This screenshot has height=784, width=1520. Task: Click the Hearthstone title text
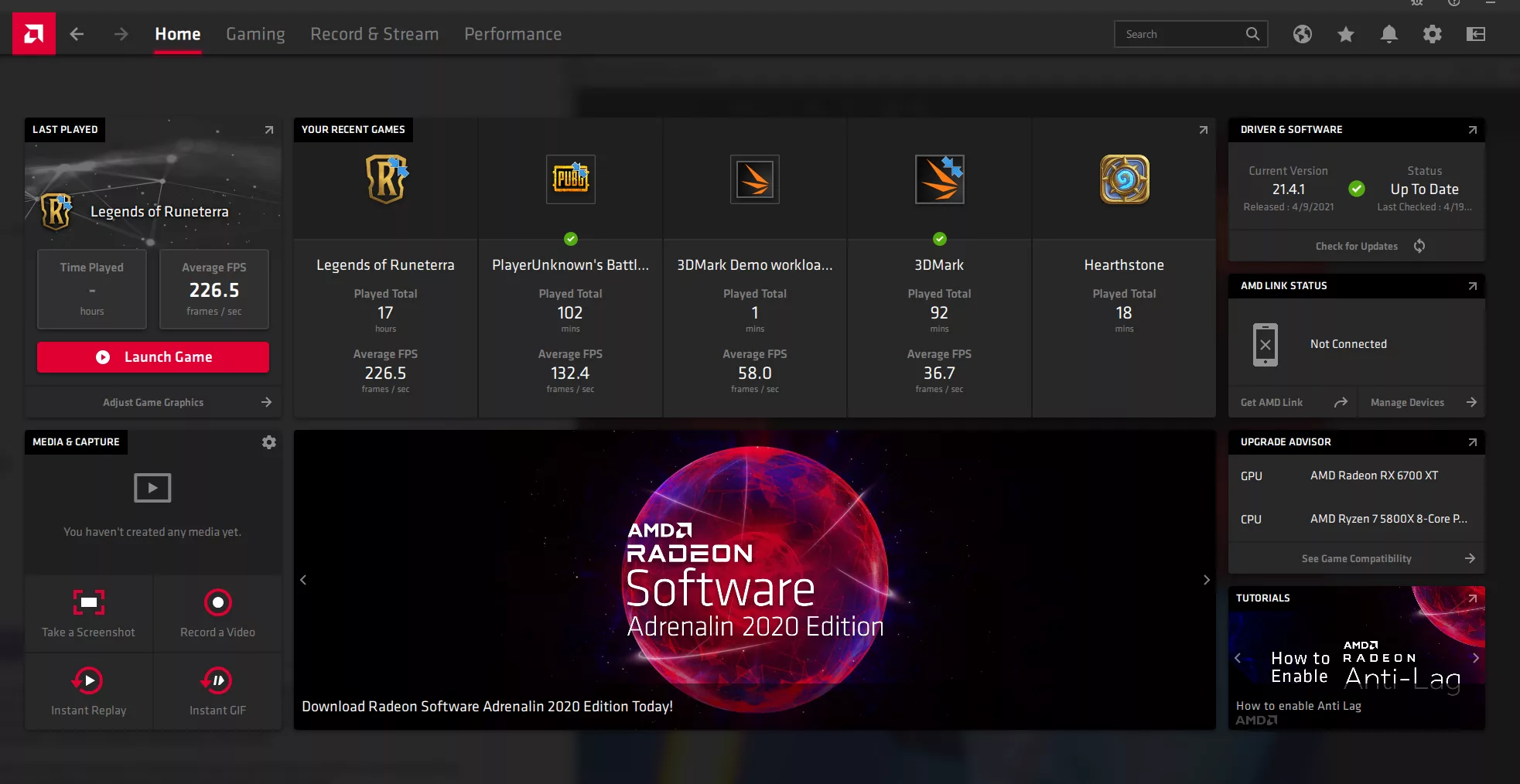pyautogui.click(x=1124, y=265)
